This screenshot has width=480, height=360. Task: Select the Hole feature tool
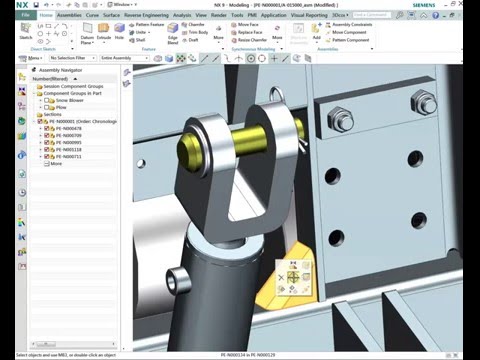[119, 32]
